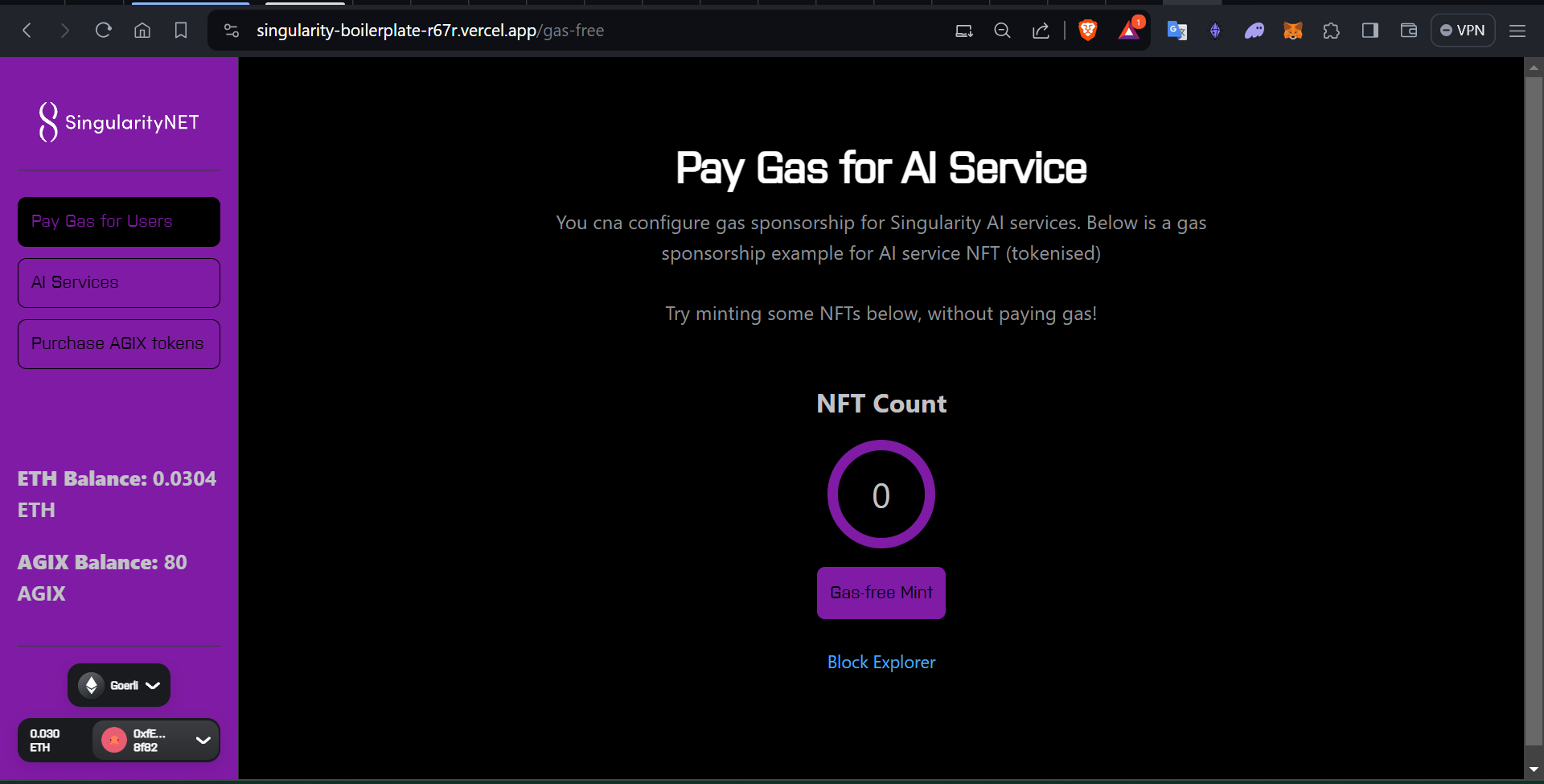Click the Ethereum diamond extension icon
This screenshot has height=784, width=1544.
[x=1215, y=31]
